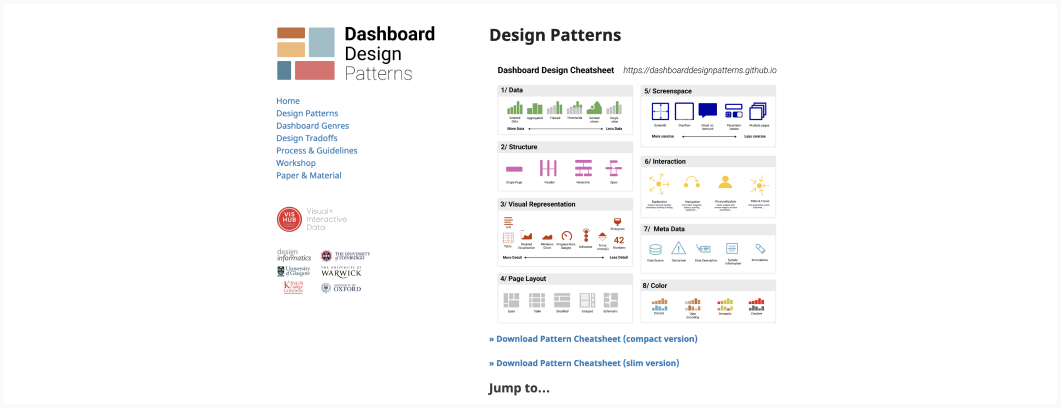The width and height of the screenshot is (1061, 408).
Task: Navigate to Dashboard Genres
Action: click(312, 126)
